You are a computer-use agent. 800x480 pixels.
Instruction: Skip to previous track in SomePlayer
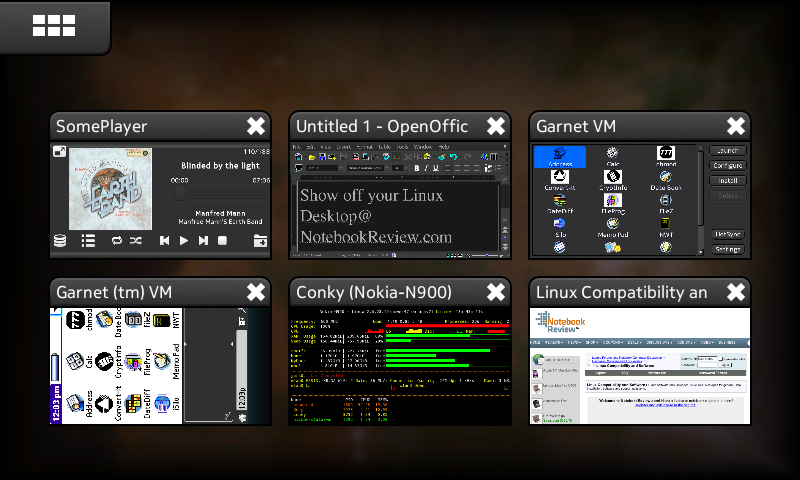click(x=164, y=240)
